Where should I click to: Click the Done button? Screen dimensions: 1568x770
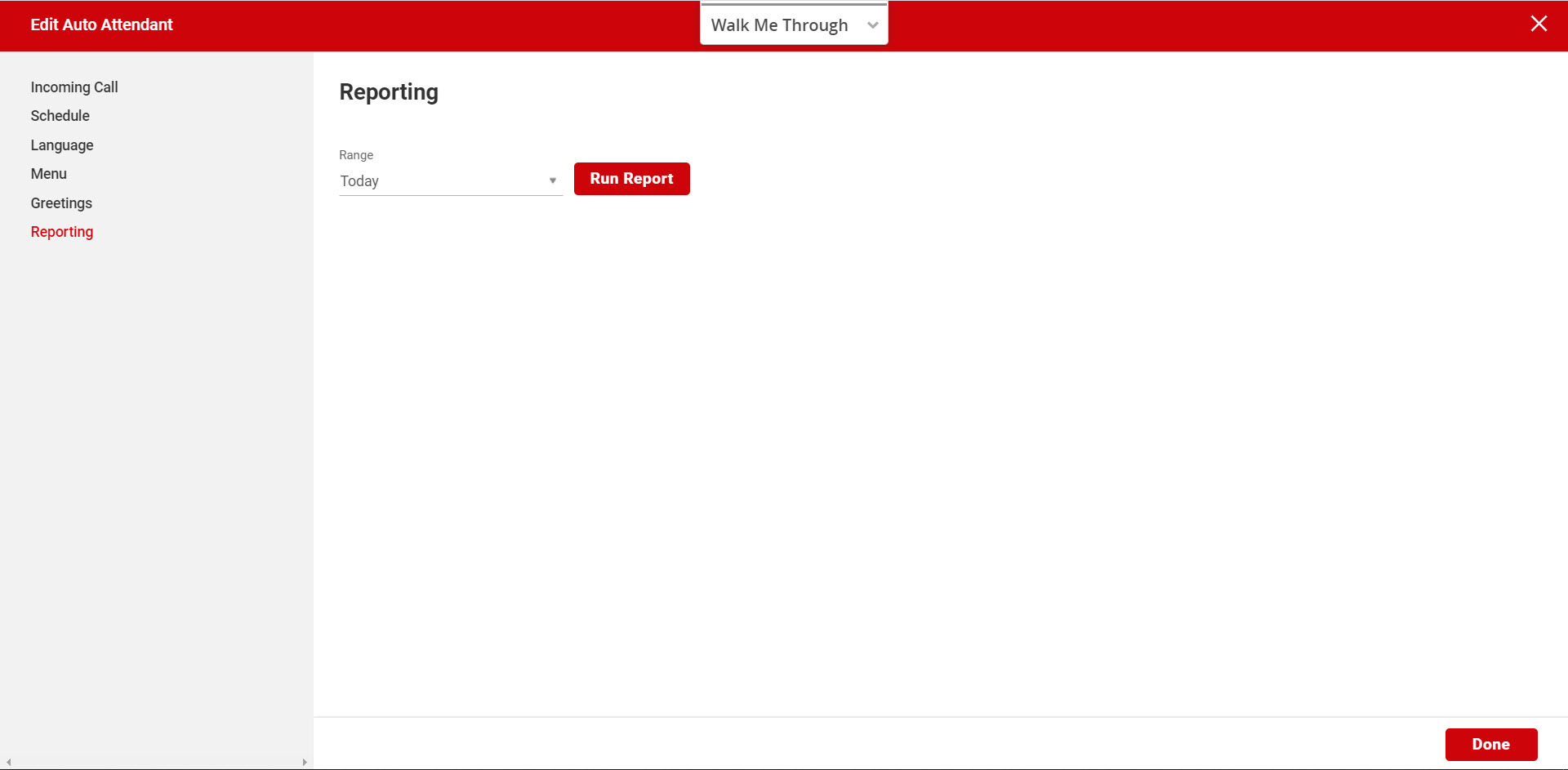tap(1491, 744)
